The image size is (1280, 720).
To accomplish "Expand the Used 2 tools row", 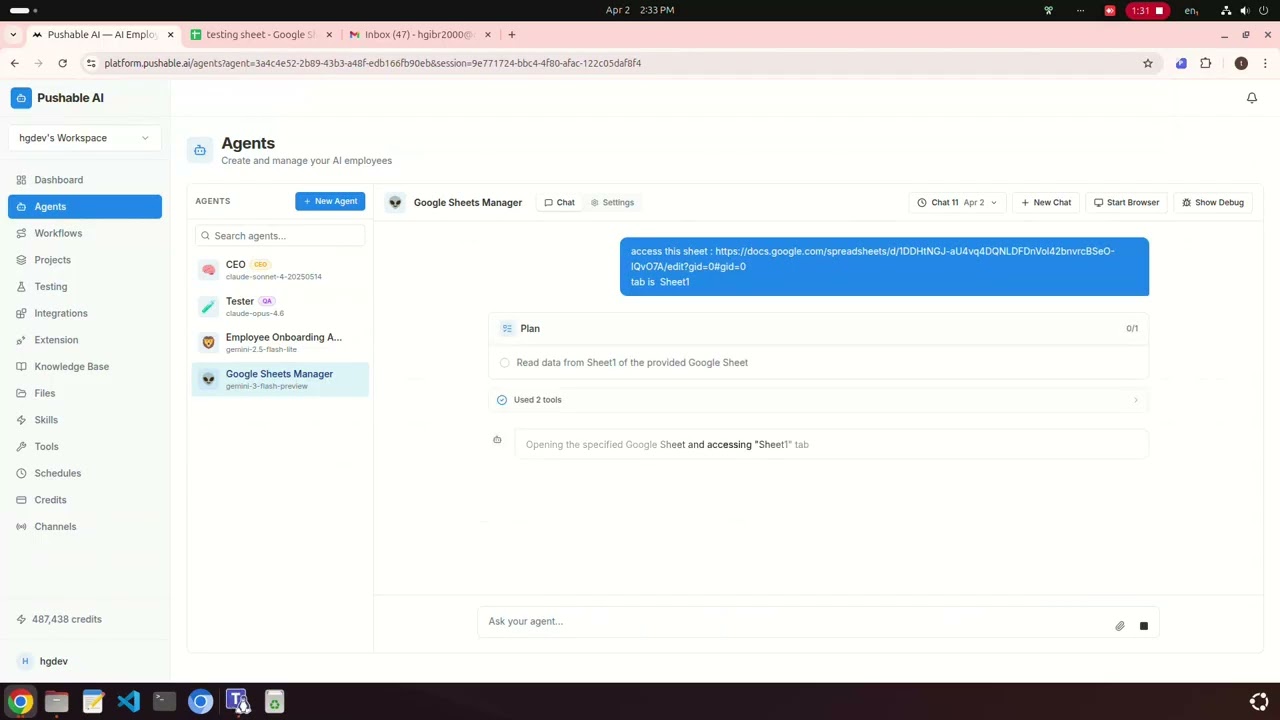I will point(818,400).
